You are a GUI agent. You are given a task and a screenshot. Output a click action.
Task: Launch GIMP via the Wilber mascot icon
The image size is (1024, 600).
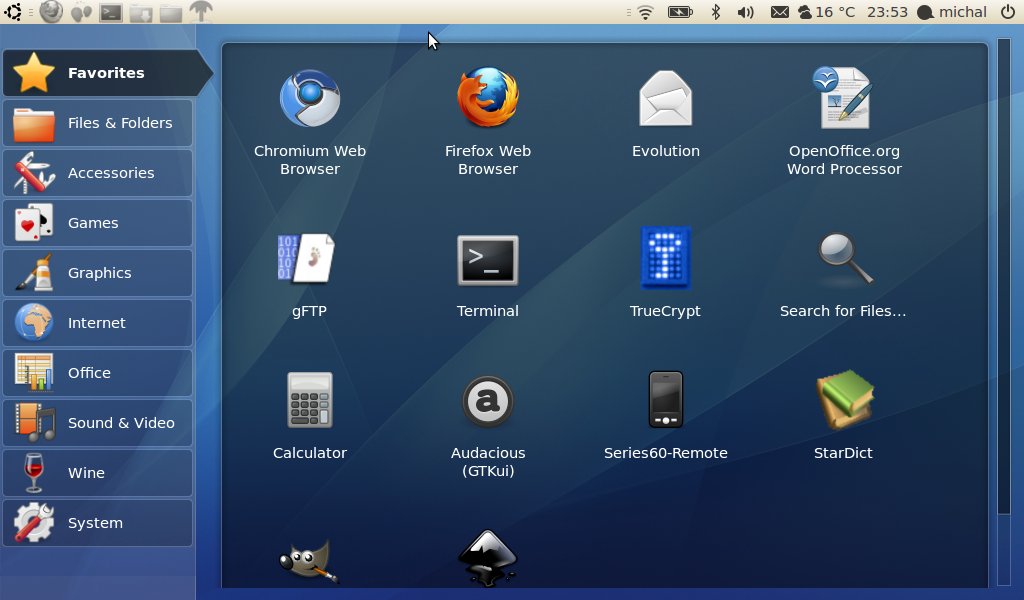pyautogui.click(x=309, y=560)
